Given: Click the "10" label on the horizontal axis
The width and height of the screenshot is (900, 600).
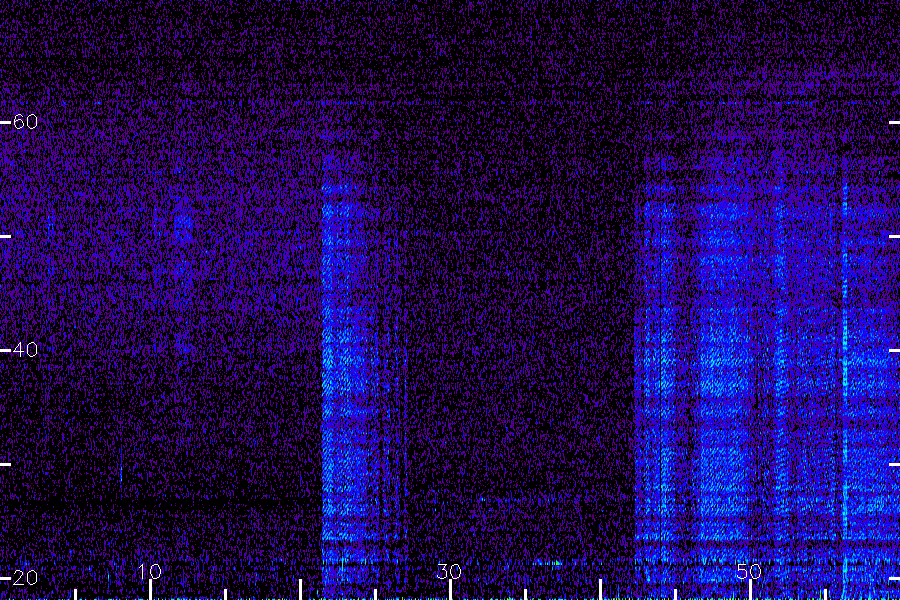Looking at the screenshot, I should point(150,571).
